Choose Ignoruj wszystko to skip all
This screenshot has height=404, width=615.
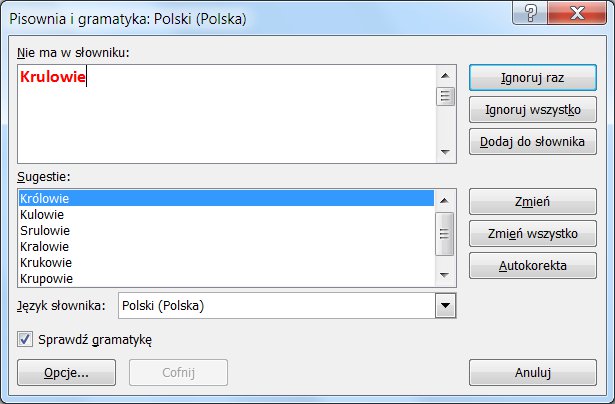[x=533, y=110]
